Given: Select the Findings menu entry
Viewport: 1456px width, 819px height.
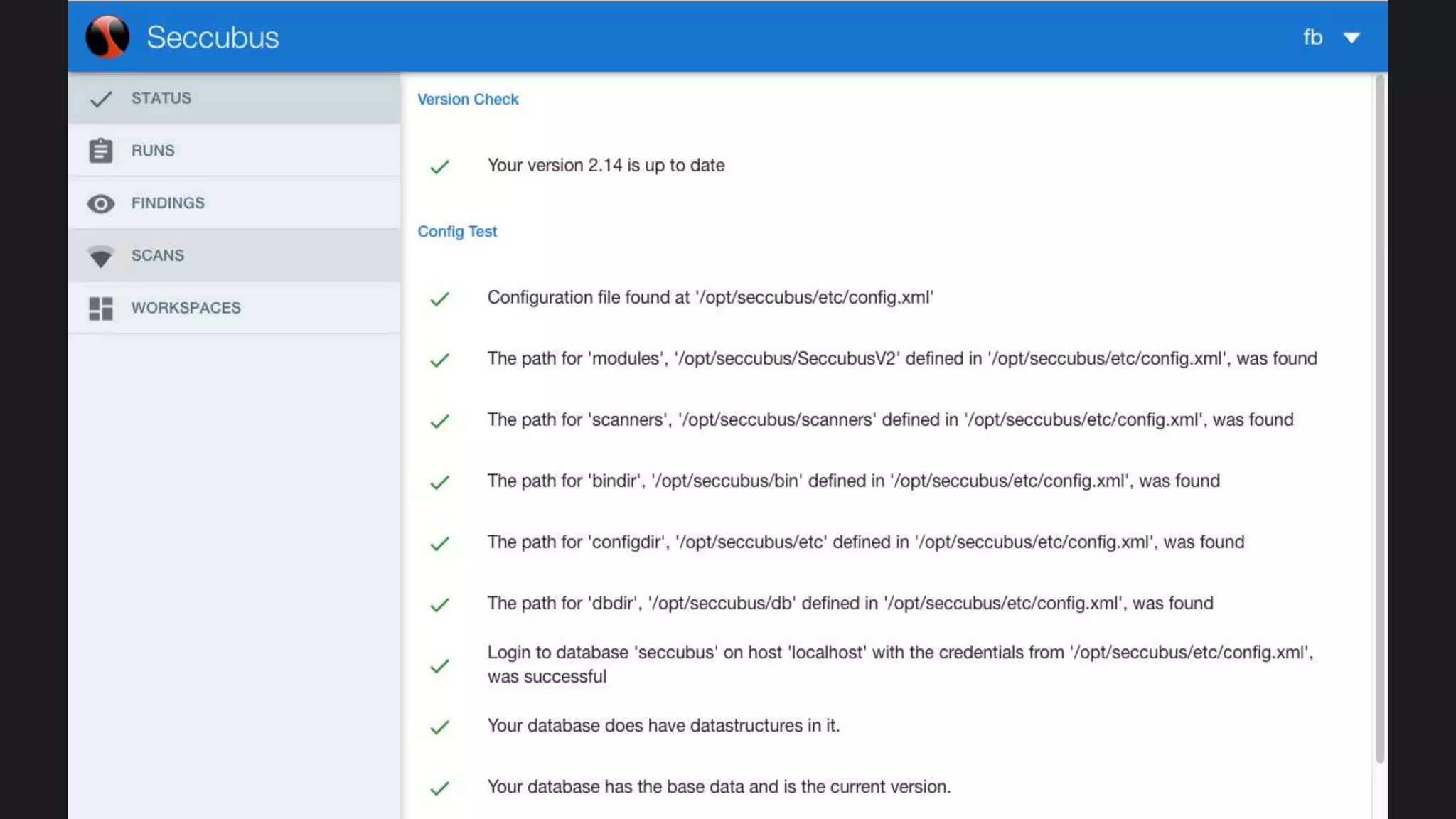Looking at the screenshot, I should [x=168, y=203].
